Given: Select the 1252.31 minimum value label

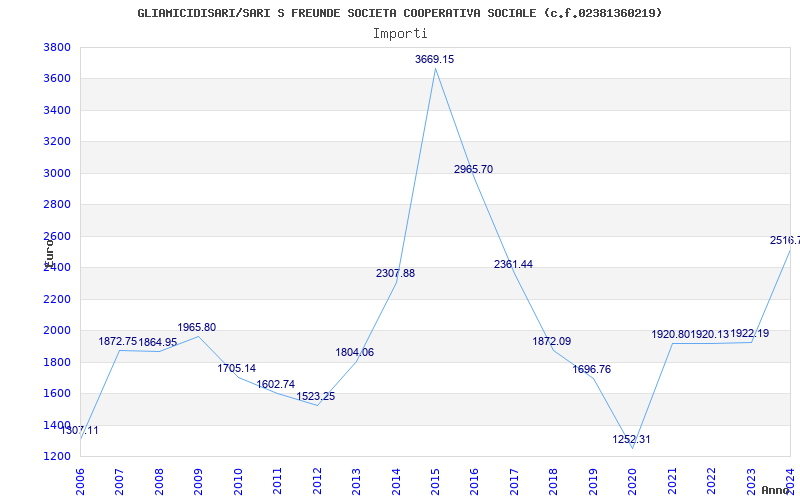Looking at the screenshot, I should tap(631, 439).
